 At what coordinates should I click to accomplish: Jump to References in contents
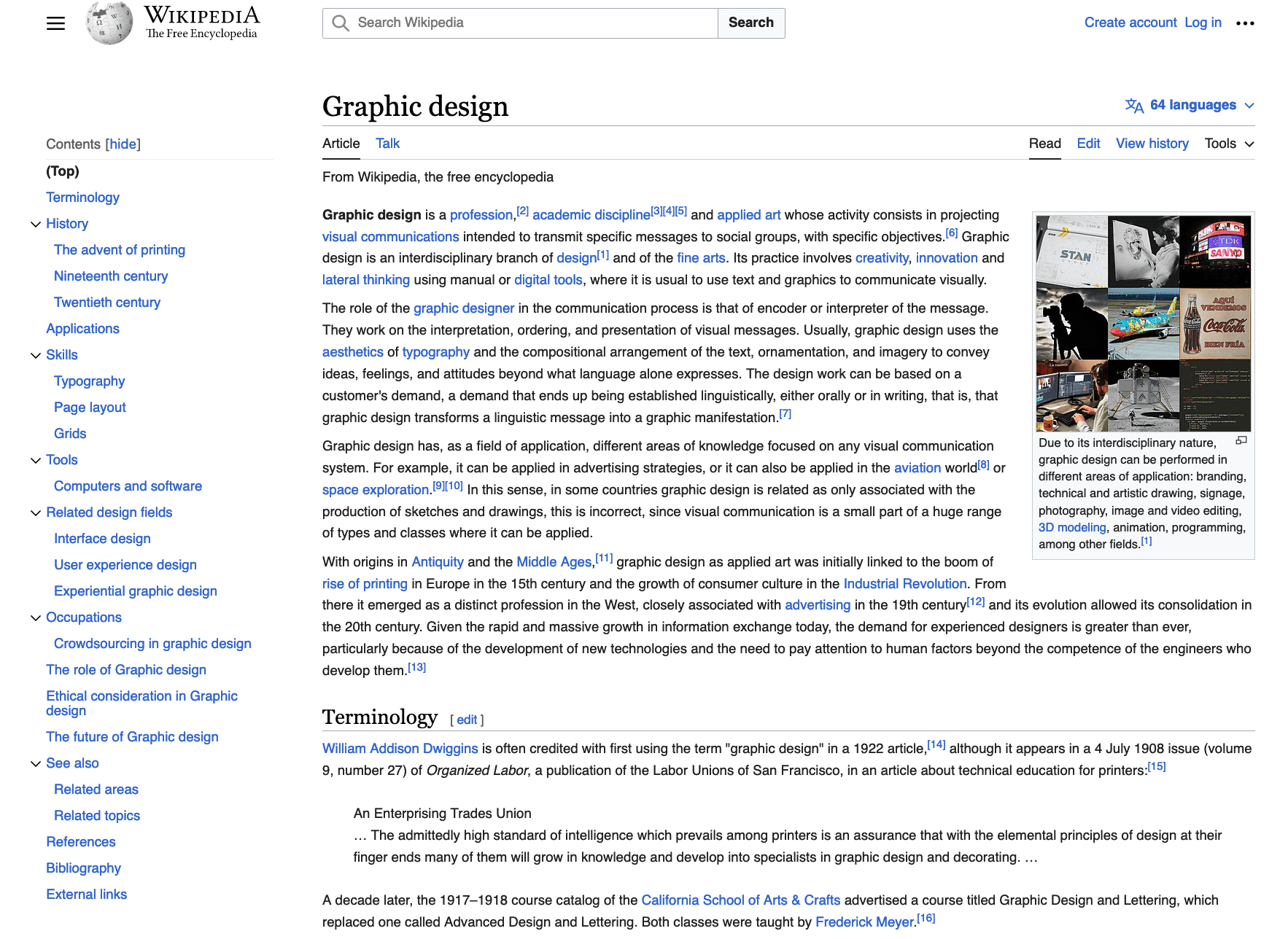81,842
